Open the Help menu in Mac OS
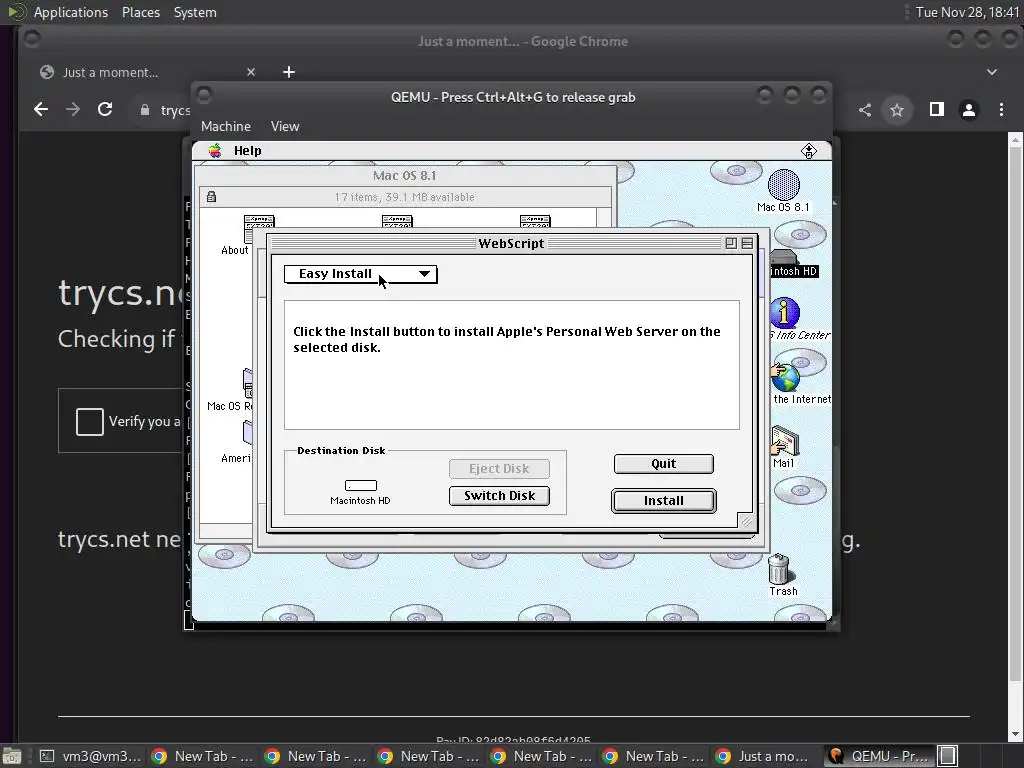The width and height of the screenshot is (1024, 768). 248,151
